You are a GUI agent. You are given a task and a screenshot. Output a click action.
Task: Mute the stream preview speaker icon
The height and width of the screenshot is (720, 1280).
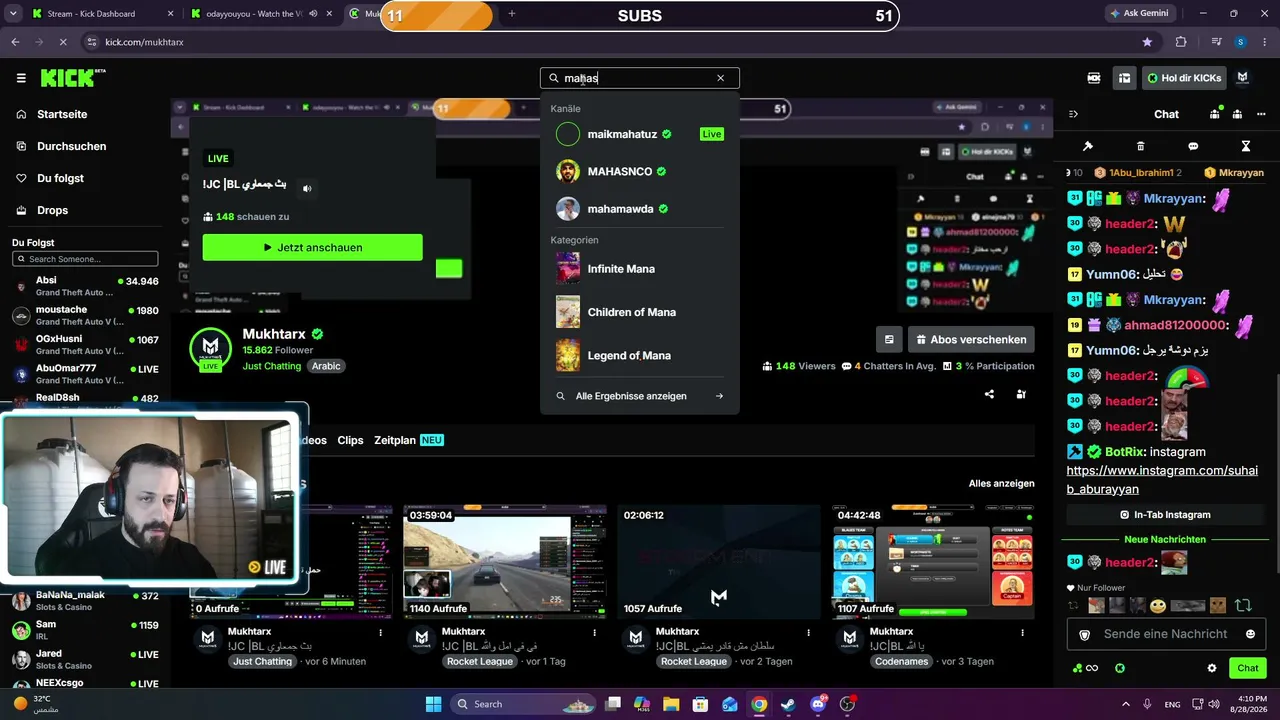pyautogui.click(x=308, y=188)
